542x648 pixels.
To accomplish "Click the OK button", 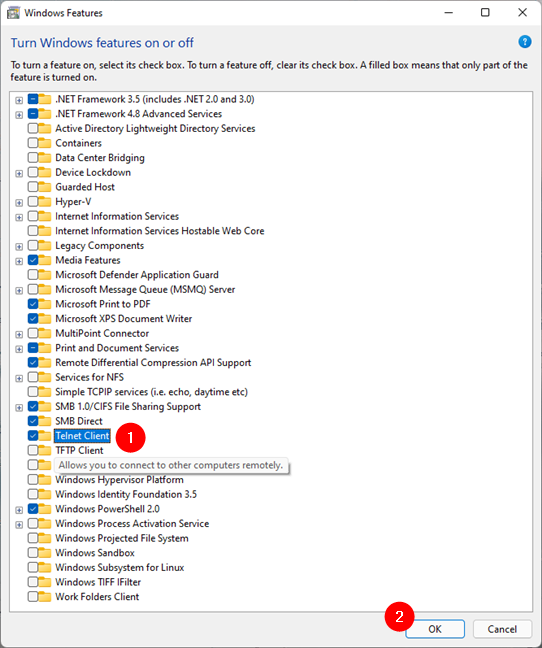I will (x=435, y=629).
